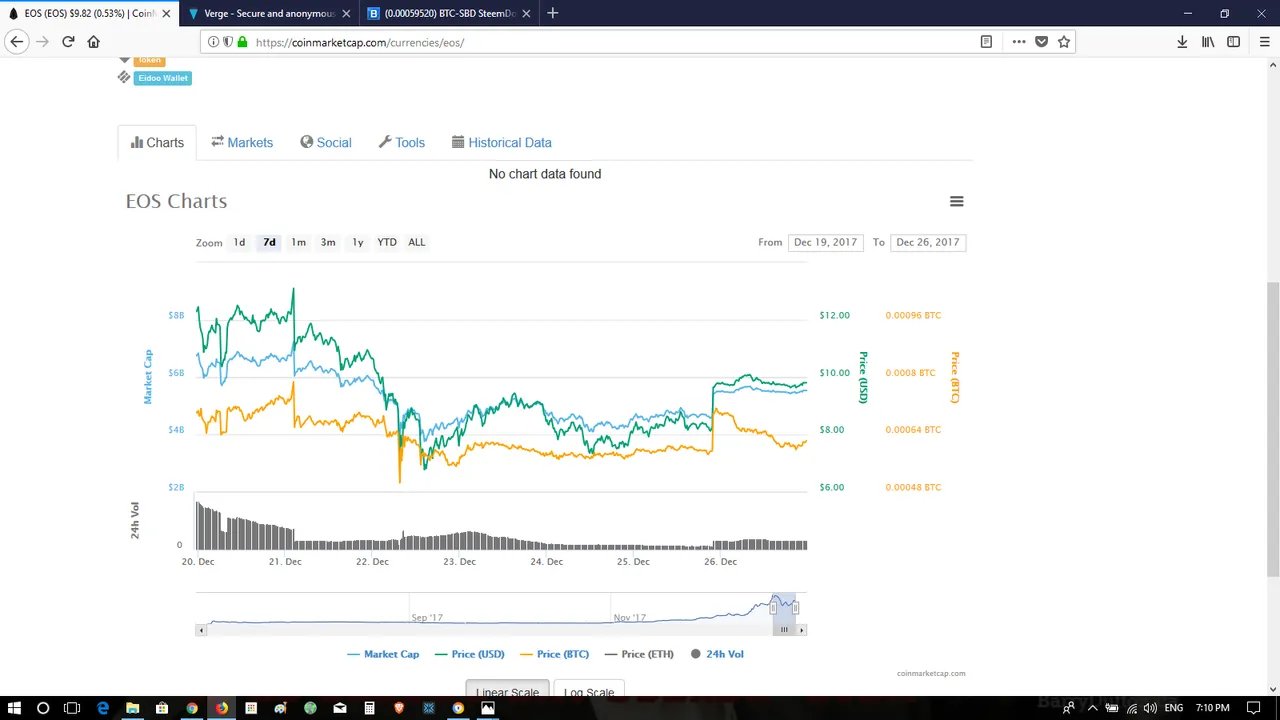Show the Firefox sidebars icon
The height and width of the screenshot is (720, 1280).
pyautogui.click(x=1234, y=42)
